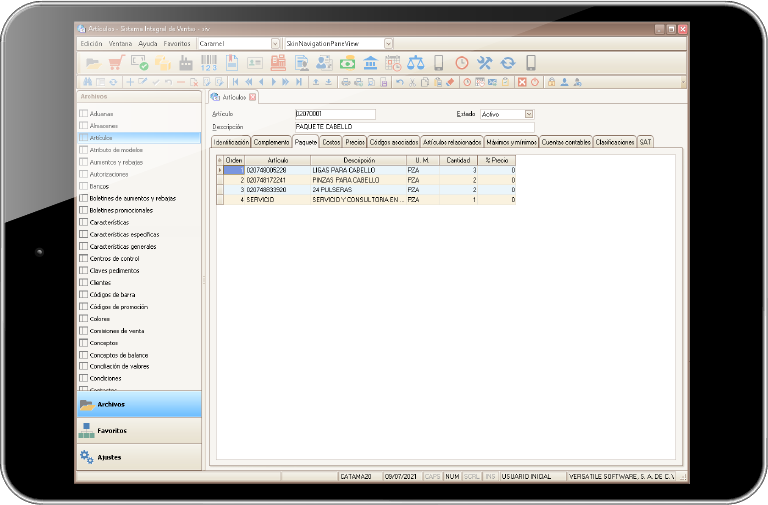Select the 24 PULSERAS row
The image size is (768, 505).
click(x=366, y=190)
